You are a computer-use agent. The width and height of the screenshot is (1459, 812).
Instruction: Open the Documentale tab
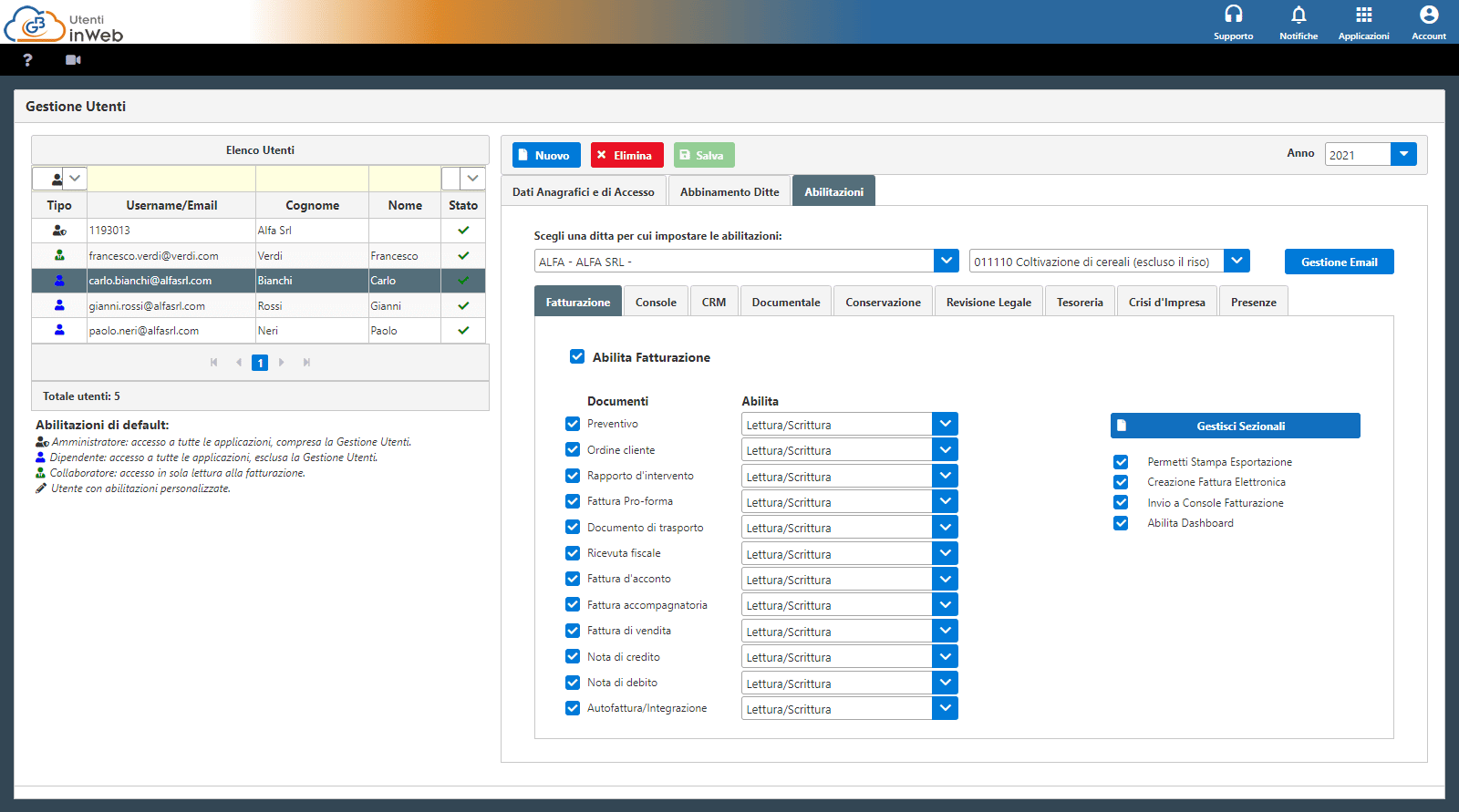[x=786, y=302]
